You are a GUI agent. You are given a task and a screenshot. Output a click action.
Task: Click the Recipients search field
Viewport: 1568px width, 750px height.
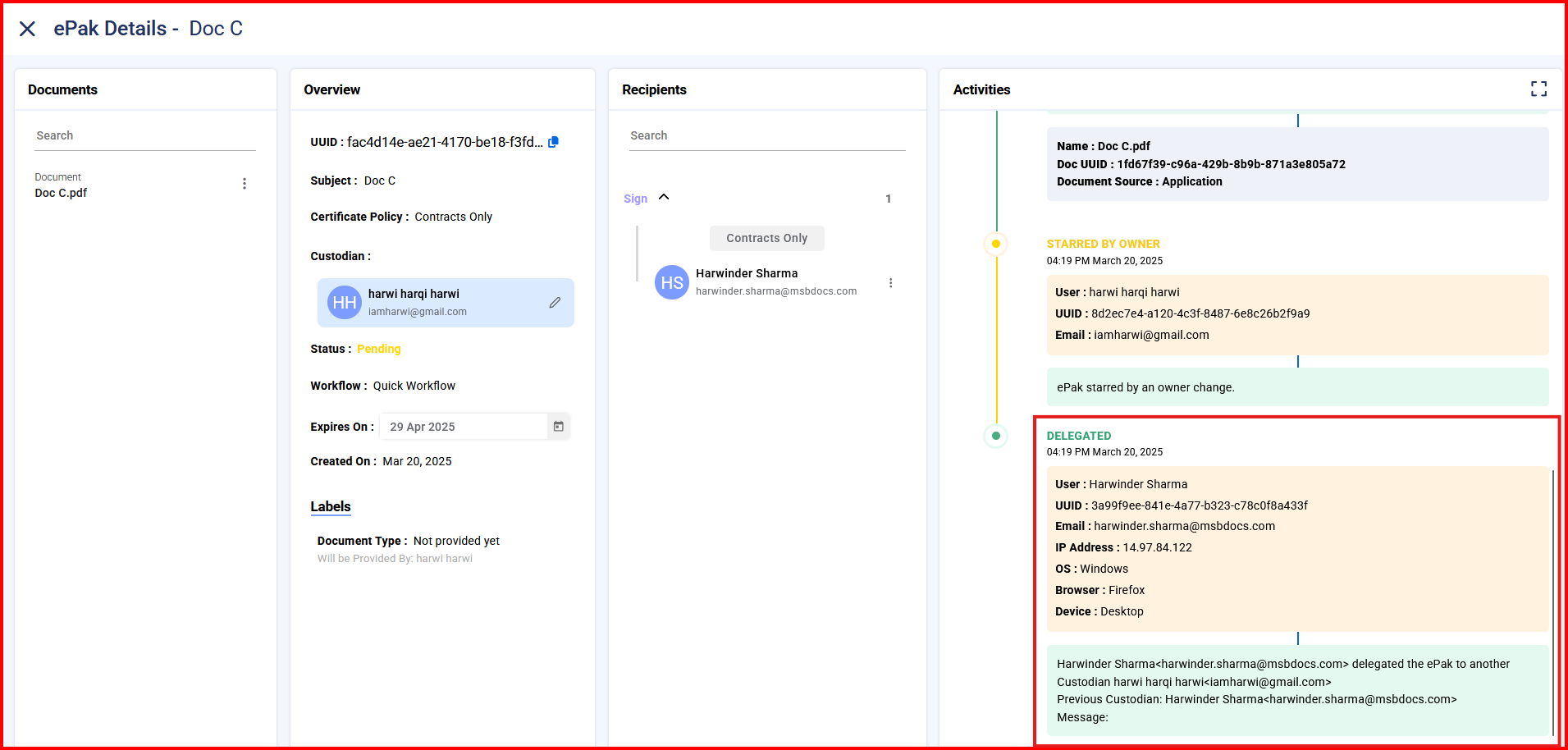pos(766,136)
